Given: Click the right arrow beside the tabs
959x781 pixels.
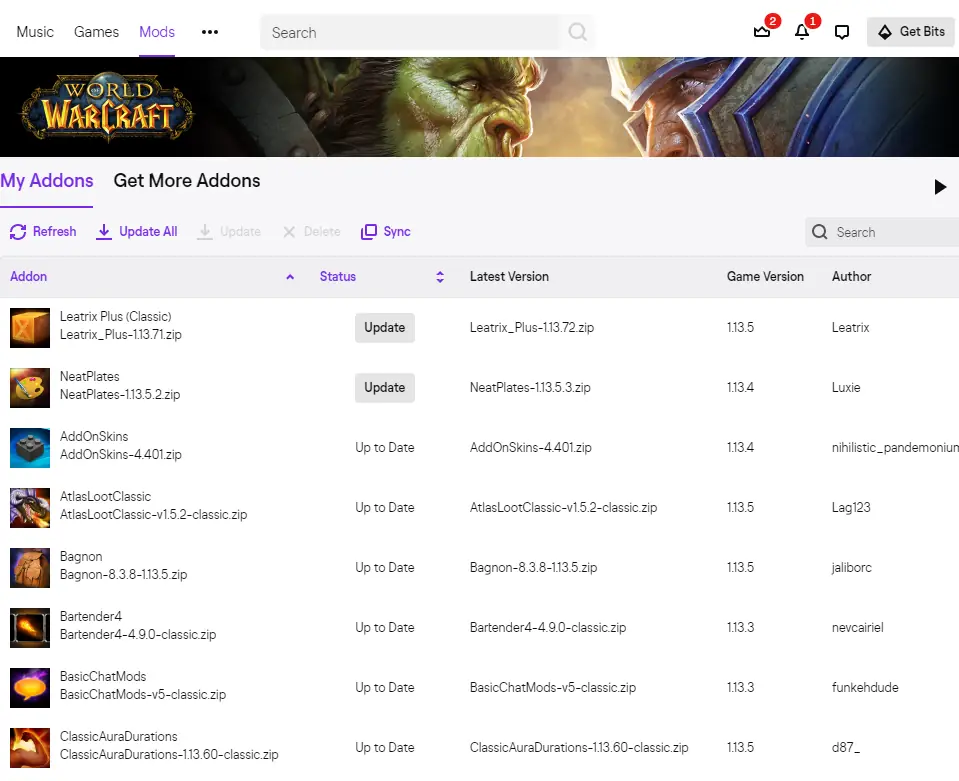Looking at the screenshot, I should 938,186.
